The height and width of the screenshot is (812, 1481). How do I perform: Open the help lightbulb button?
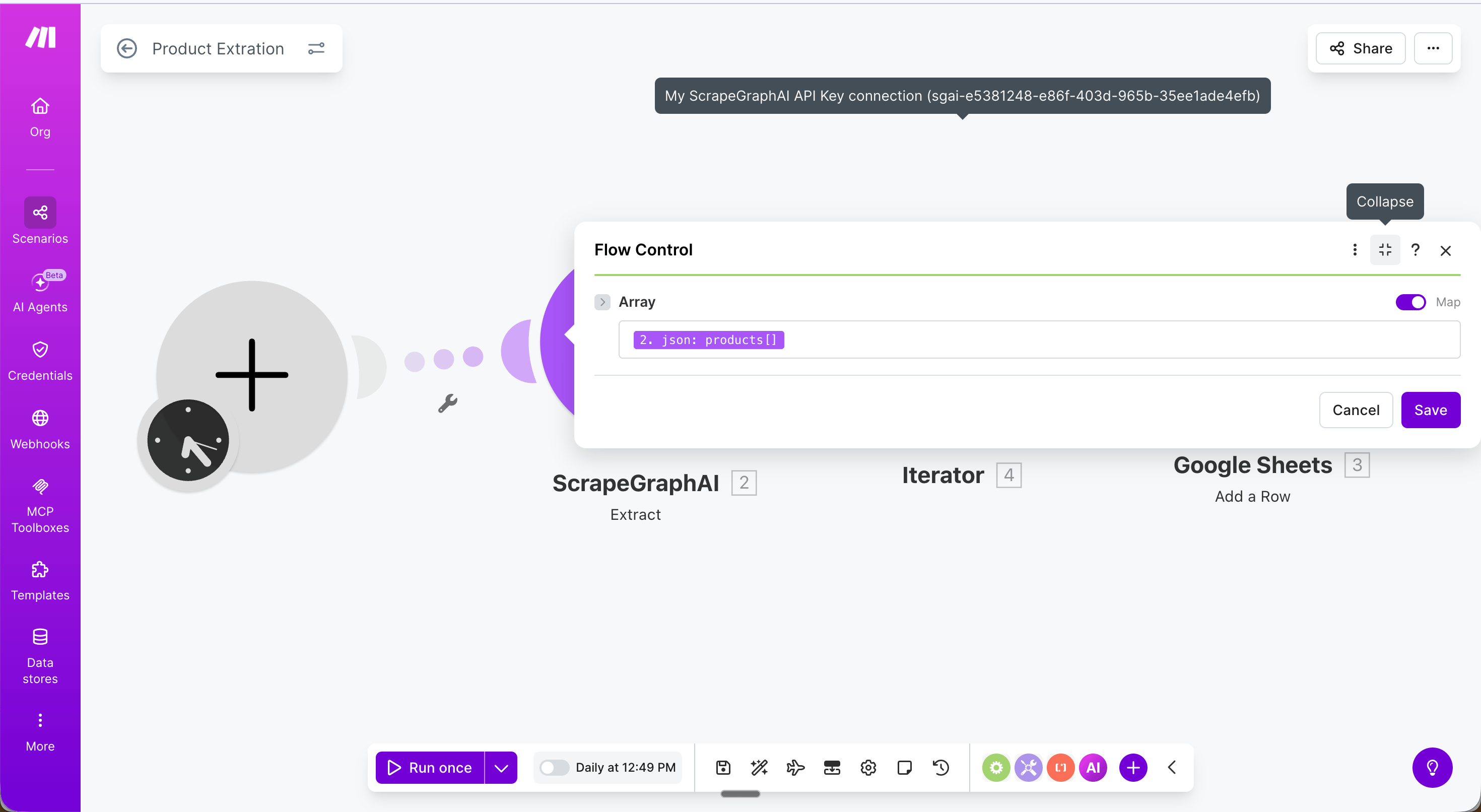point(1432,768)
